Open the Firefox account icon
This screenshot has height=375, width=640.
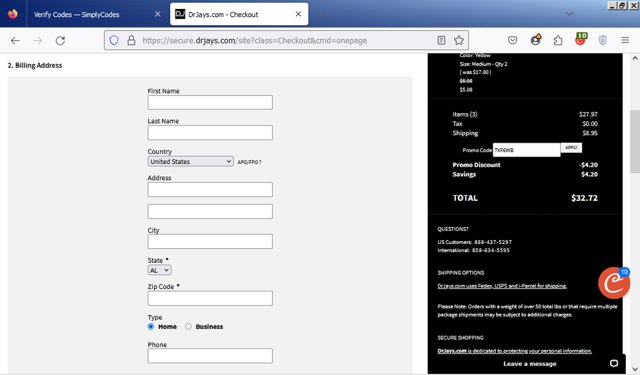coord(536,40)
